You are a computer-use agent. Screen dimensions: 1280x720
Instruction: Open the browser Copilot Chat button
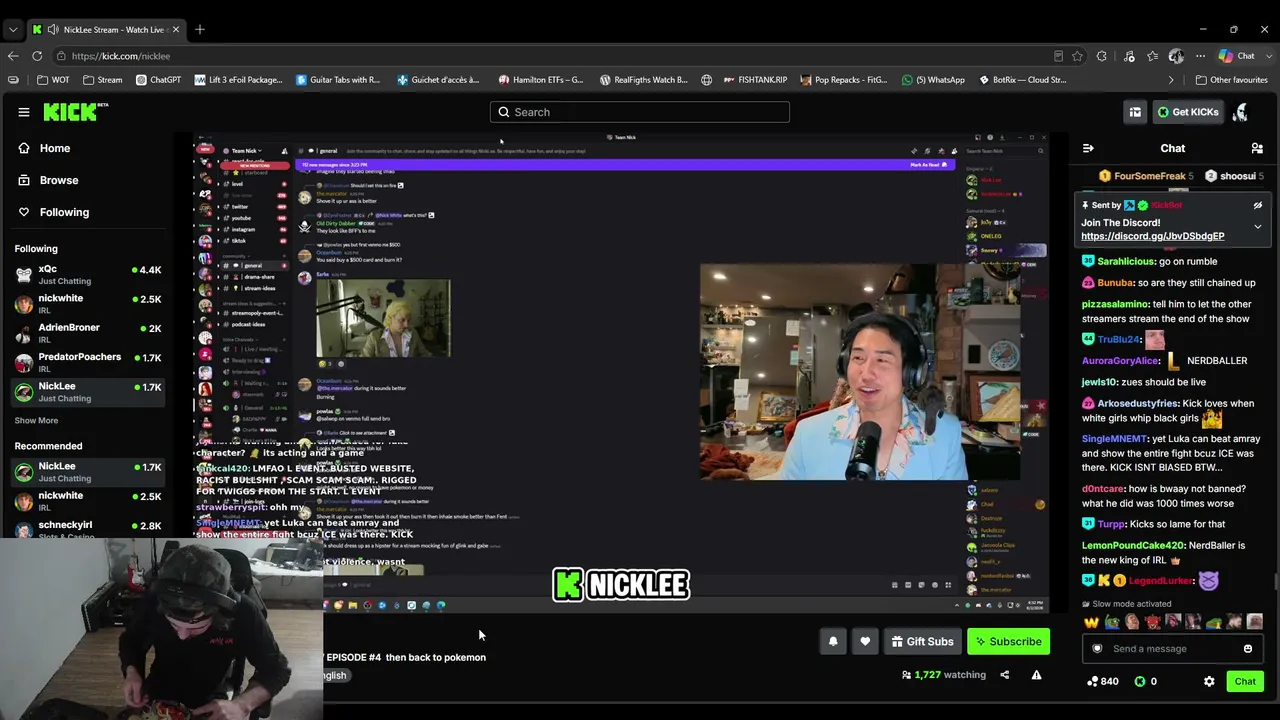click(1237, 56)
